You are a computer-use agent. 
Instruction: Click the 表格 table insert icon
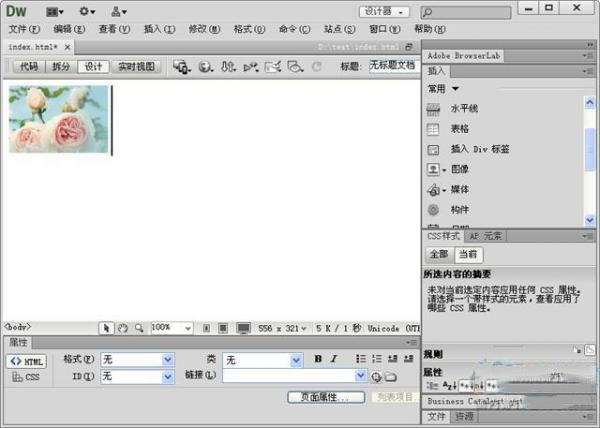(433, 129)
